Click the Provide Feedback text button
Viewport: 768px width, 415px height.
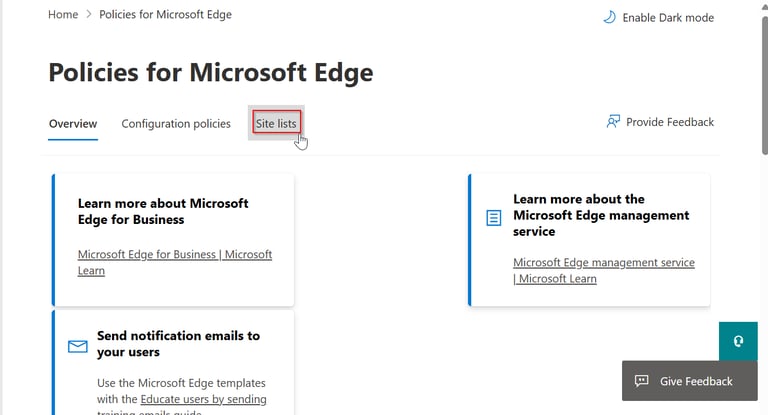tap(669, 122)
